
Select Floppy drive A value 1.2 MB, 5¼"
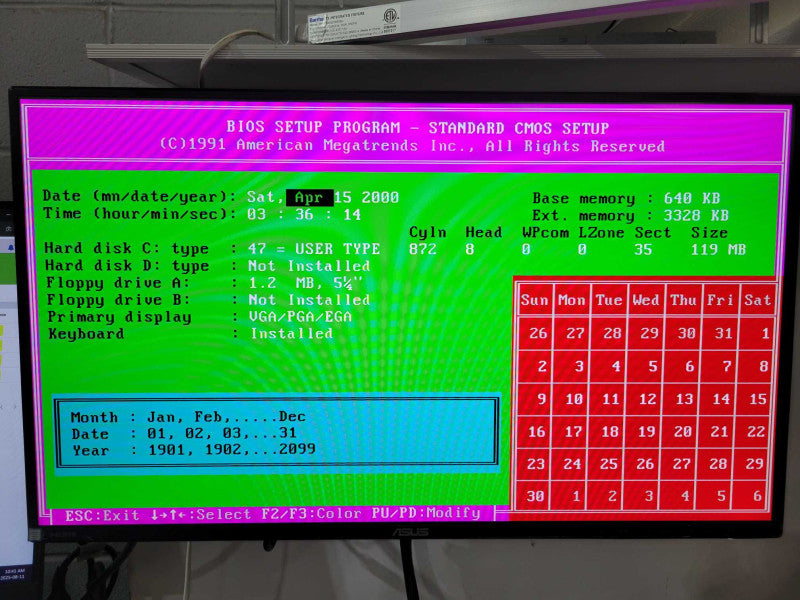pyautogui.click(x=306, y=283)
